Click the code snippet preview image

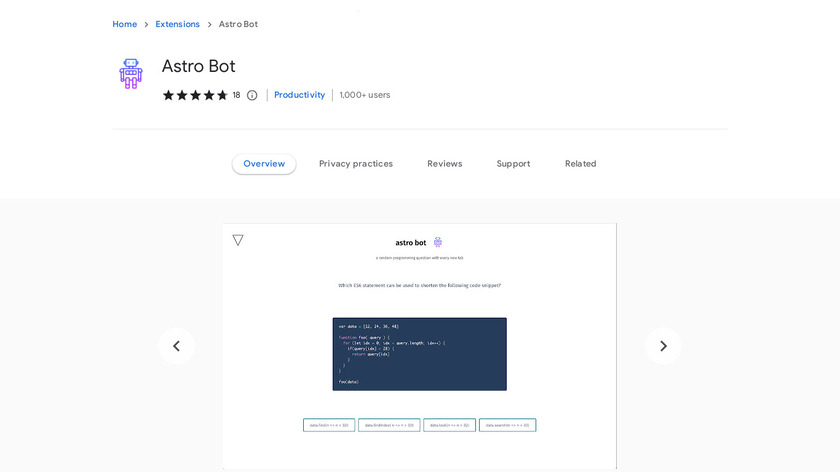click(419, 354)
